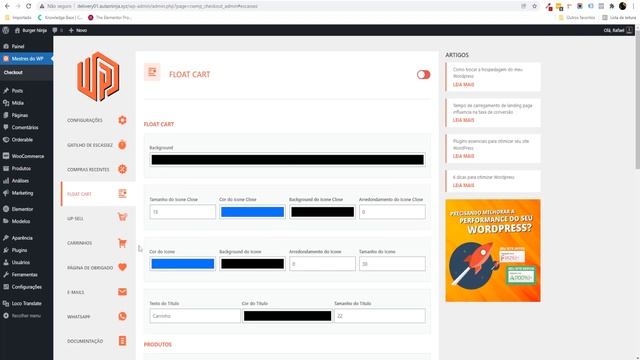Image resolution: width=640 pixels, height=360 pixels.
Task: Pick Cor do Título color swatch
Action: click(x=287, y=316)
